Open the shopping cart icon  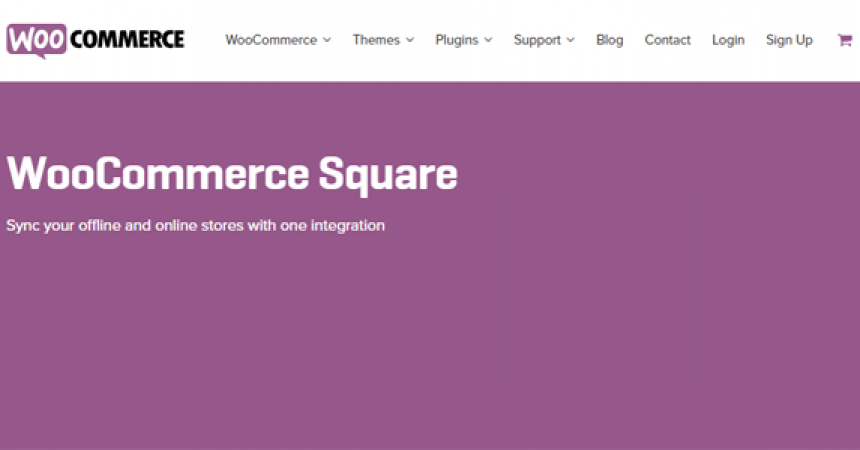844,40
